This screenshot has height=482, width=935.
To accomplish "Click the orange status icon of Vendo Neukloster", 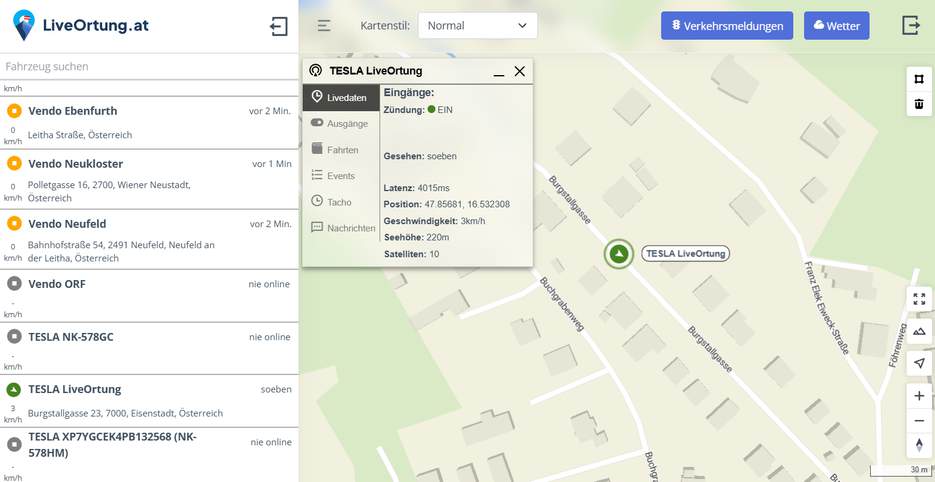I will pyautogui.click(x=14, y=163).
